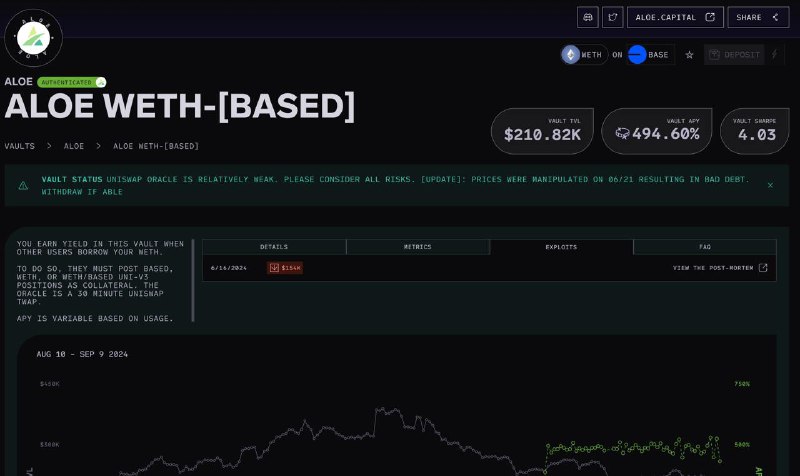
Task: Click the $154K exploit loss badge
Action: 285,268
